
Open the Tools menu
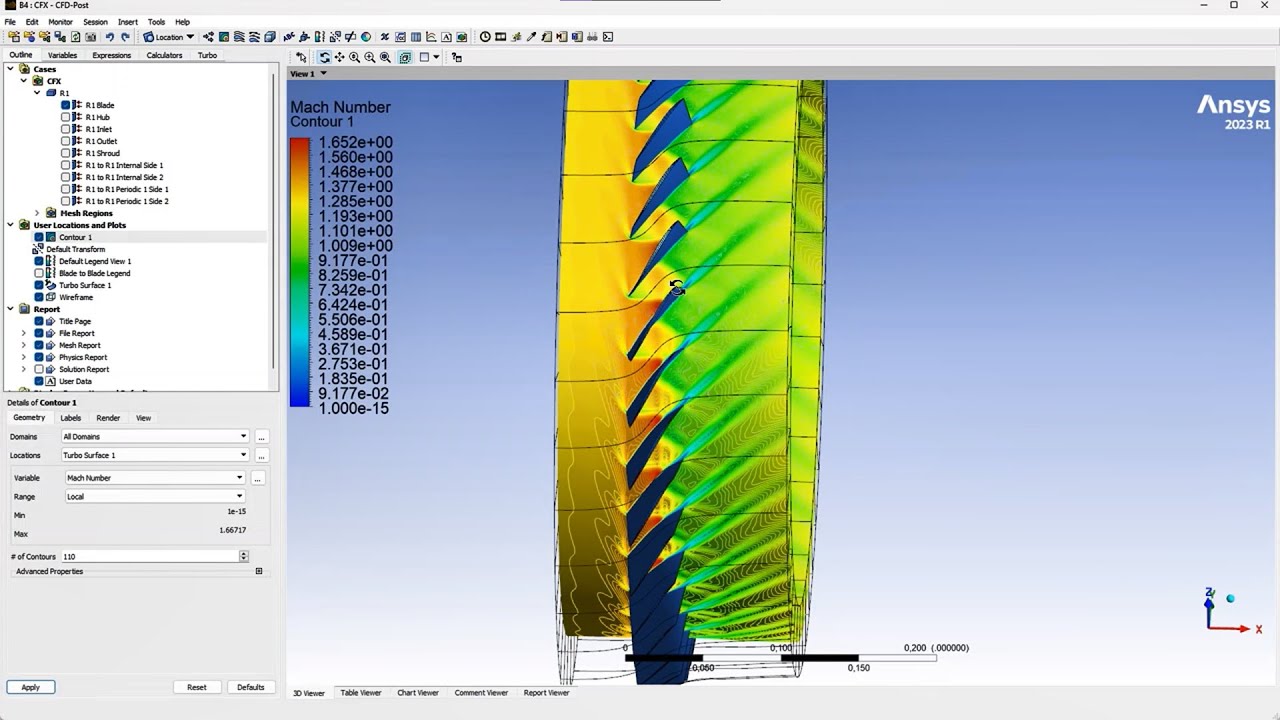(156, 21)
